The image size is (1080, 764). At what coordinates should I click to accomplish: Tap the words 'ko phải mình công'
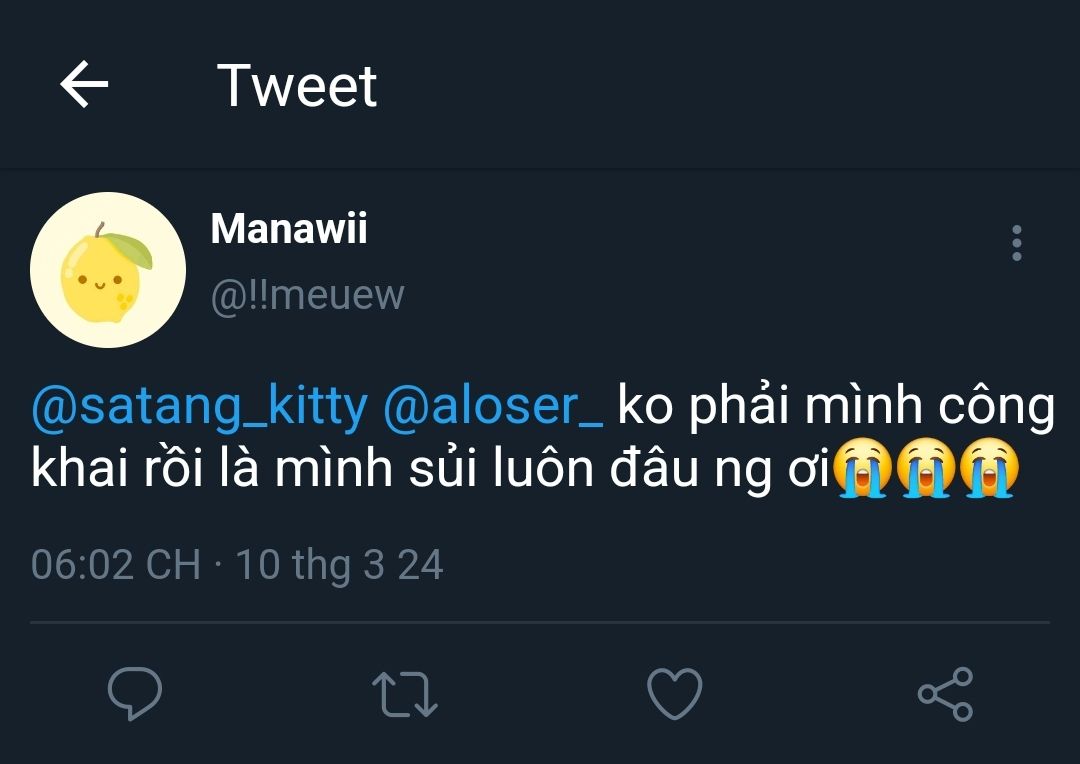tap(836, 408)
